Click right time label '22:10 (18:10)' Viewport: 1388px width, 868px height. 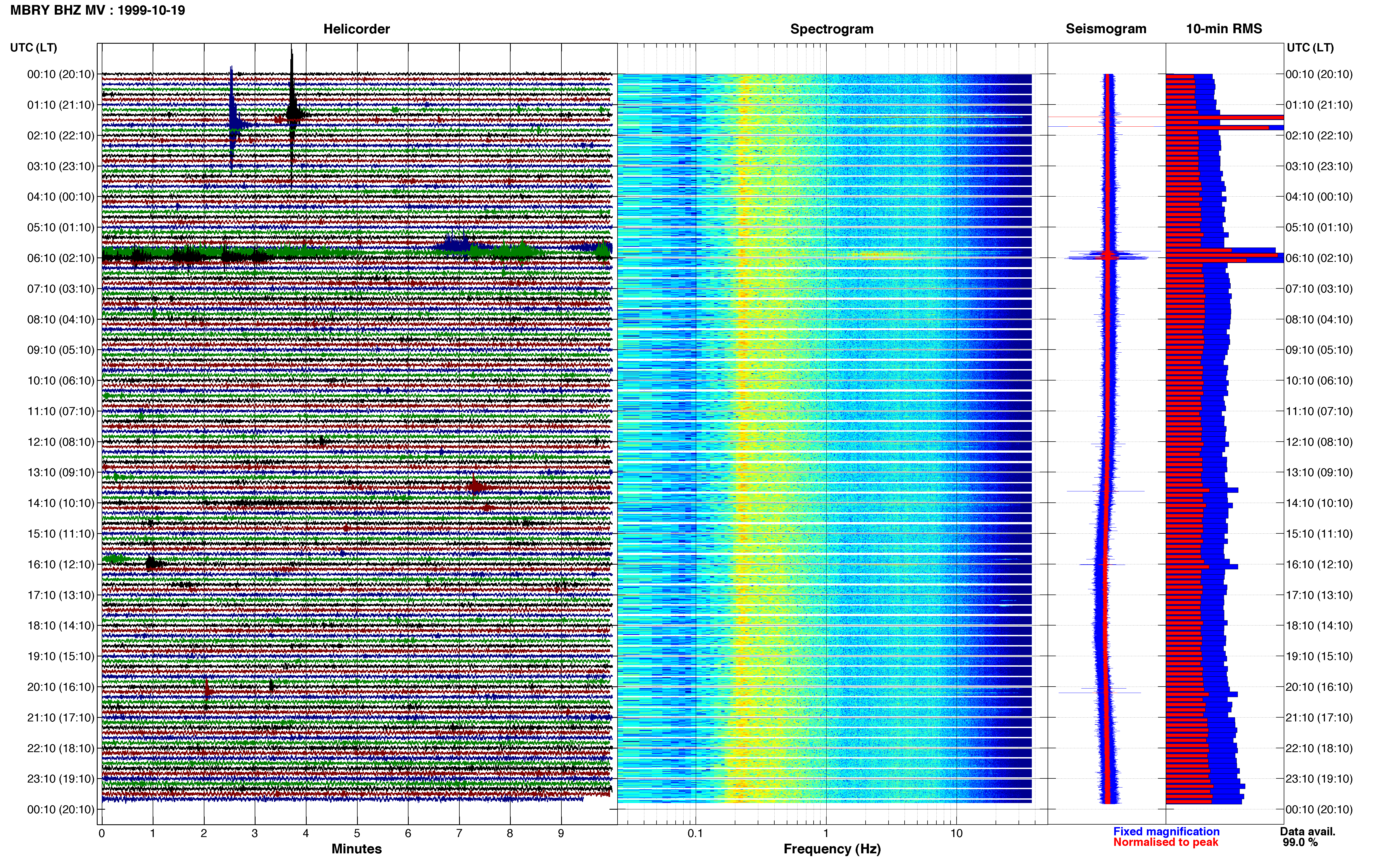point(1319,749)
